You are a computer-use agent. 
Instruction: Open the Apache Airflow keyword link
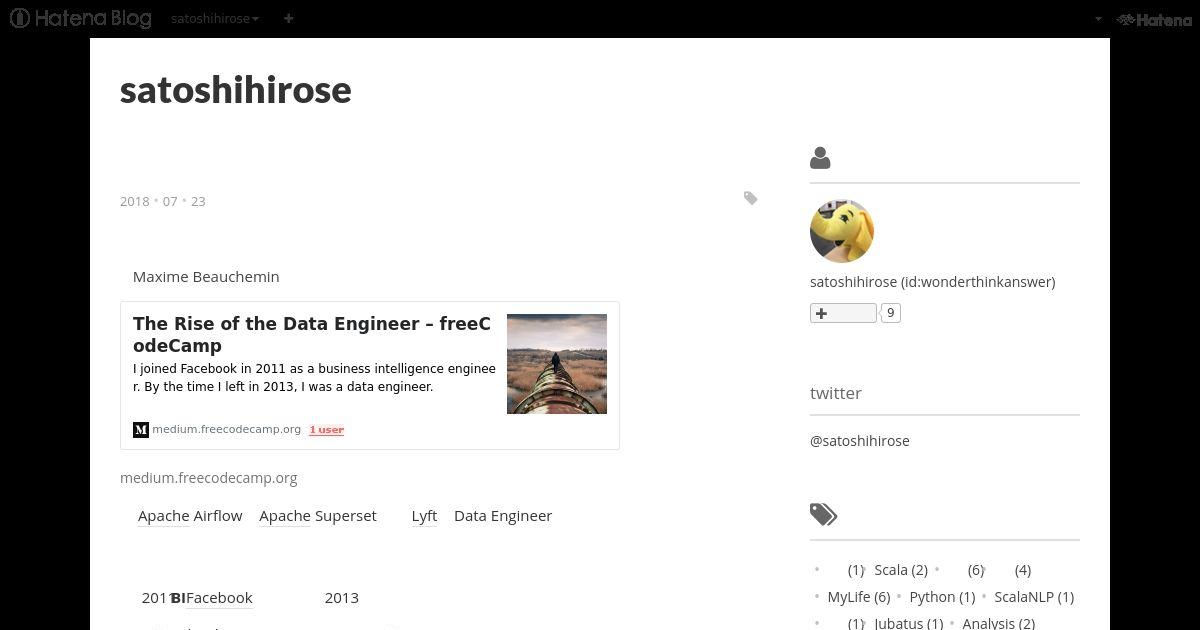coord(190,516)
